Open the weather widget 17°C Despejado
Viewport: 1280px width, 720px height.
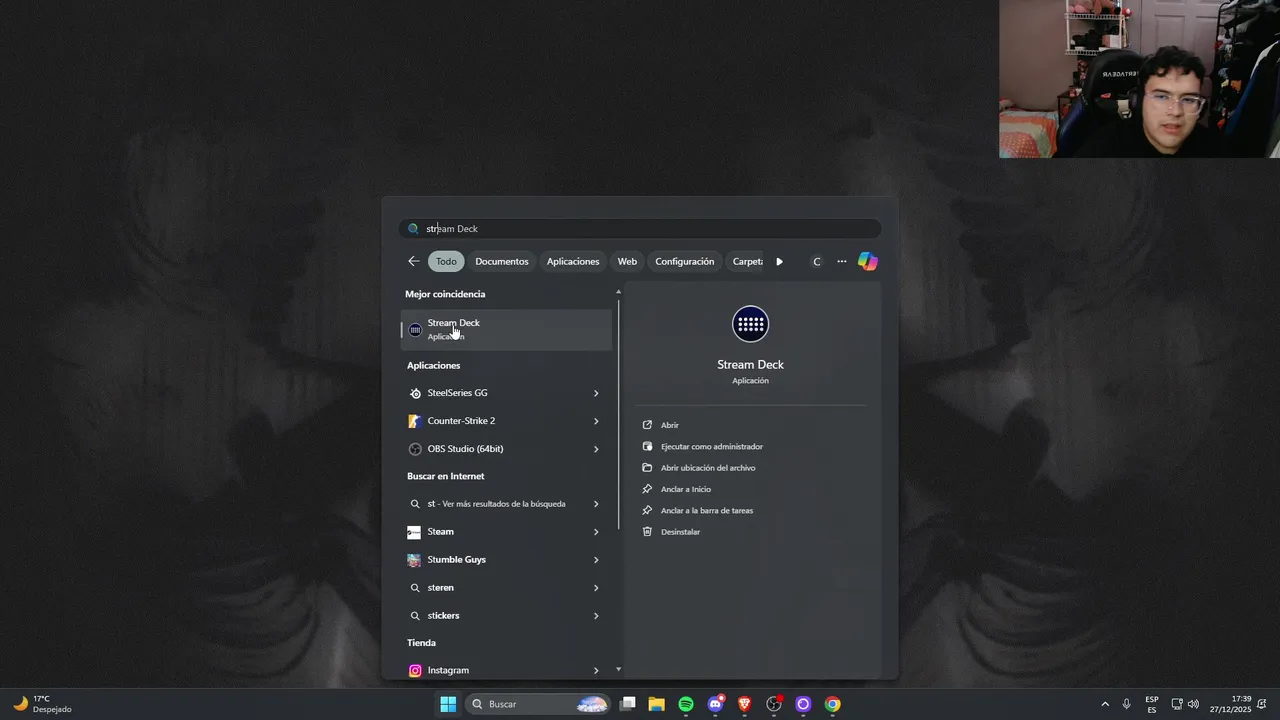(x=42, y=704)
